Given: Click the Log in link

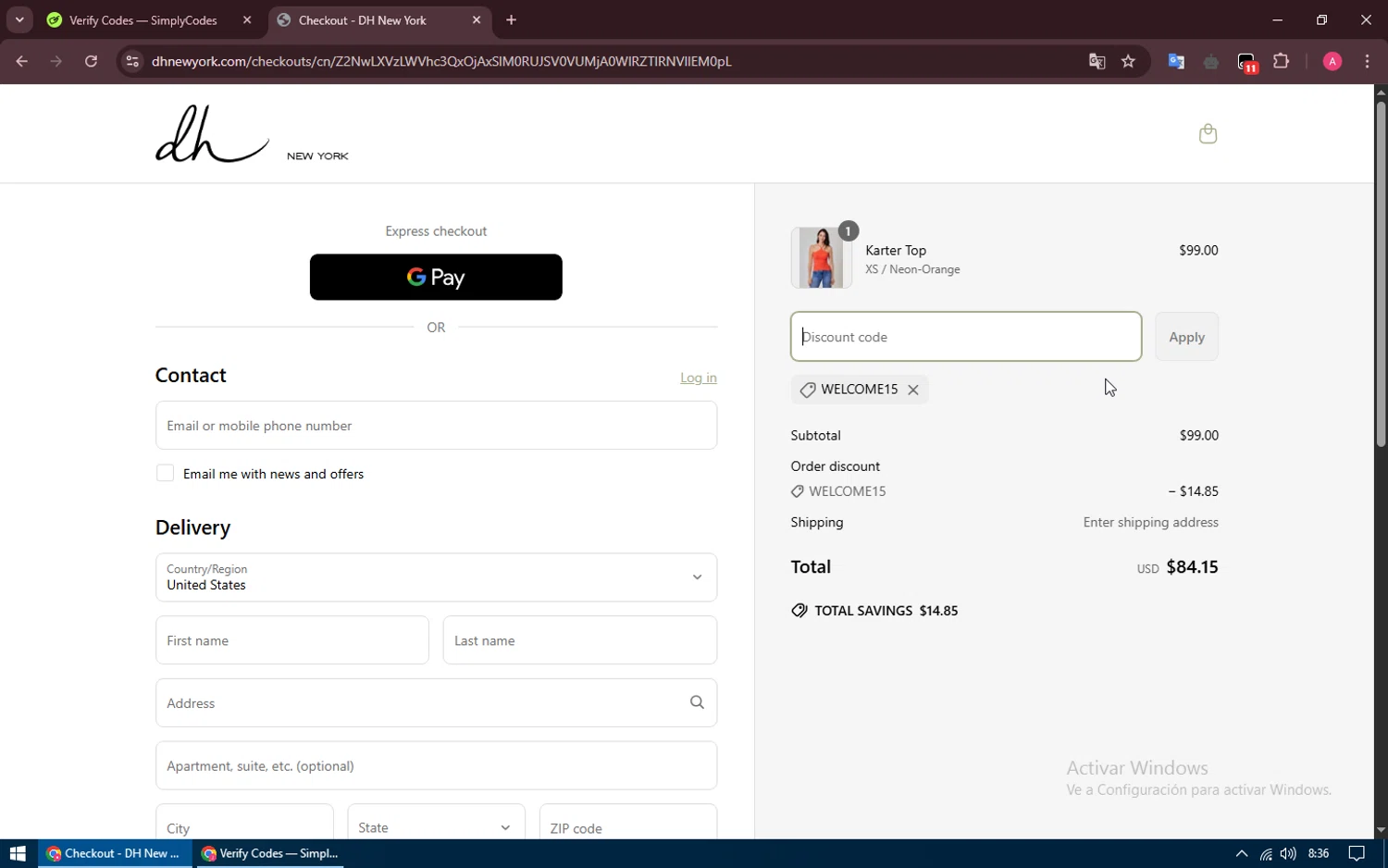Looking at the screenshot, I should coord(699,378).
